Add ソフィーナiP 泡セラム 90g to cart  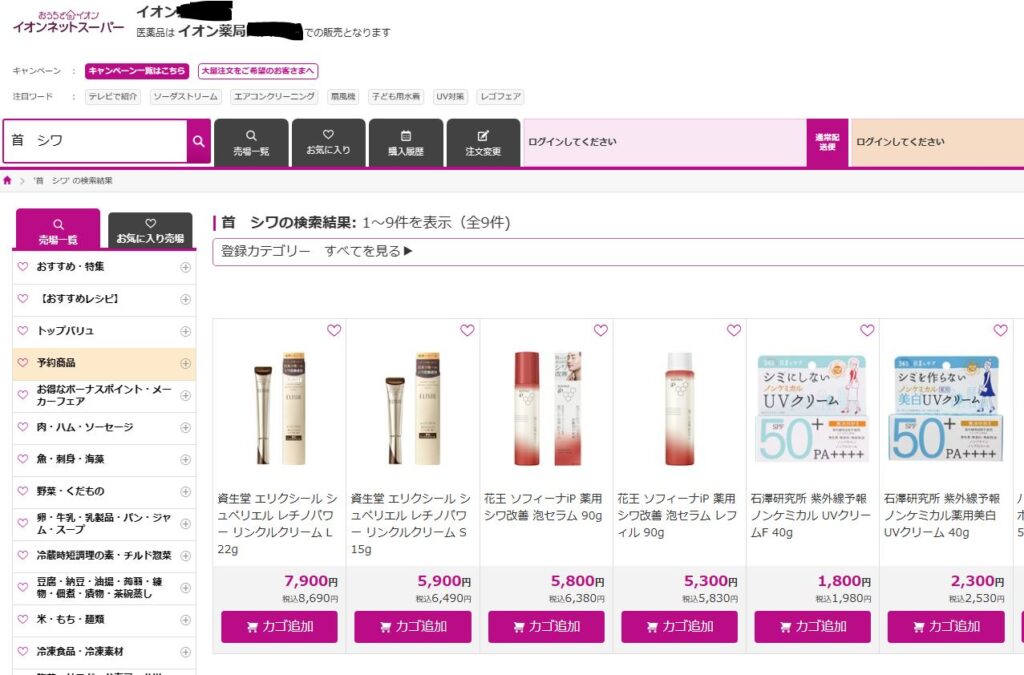[546, 627]
